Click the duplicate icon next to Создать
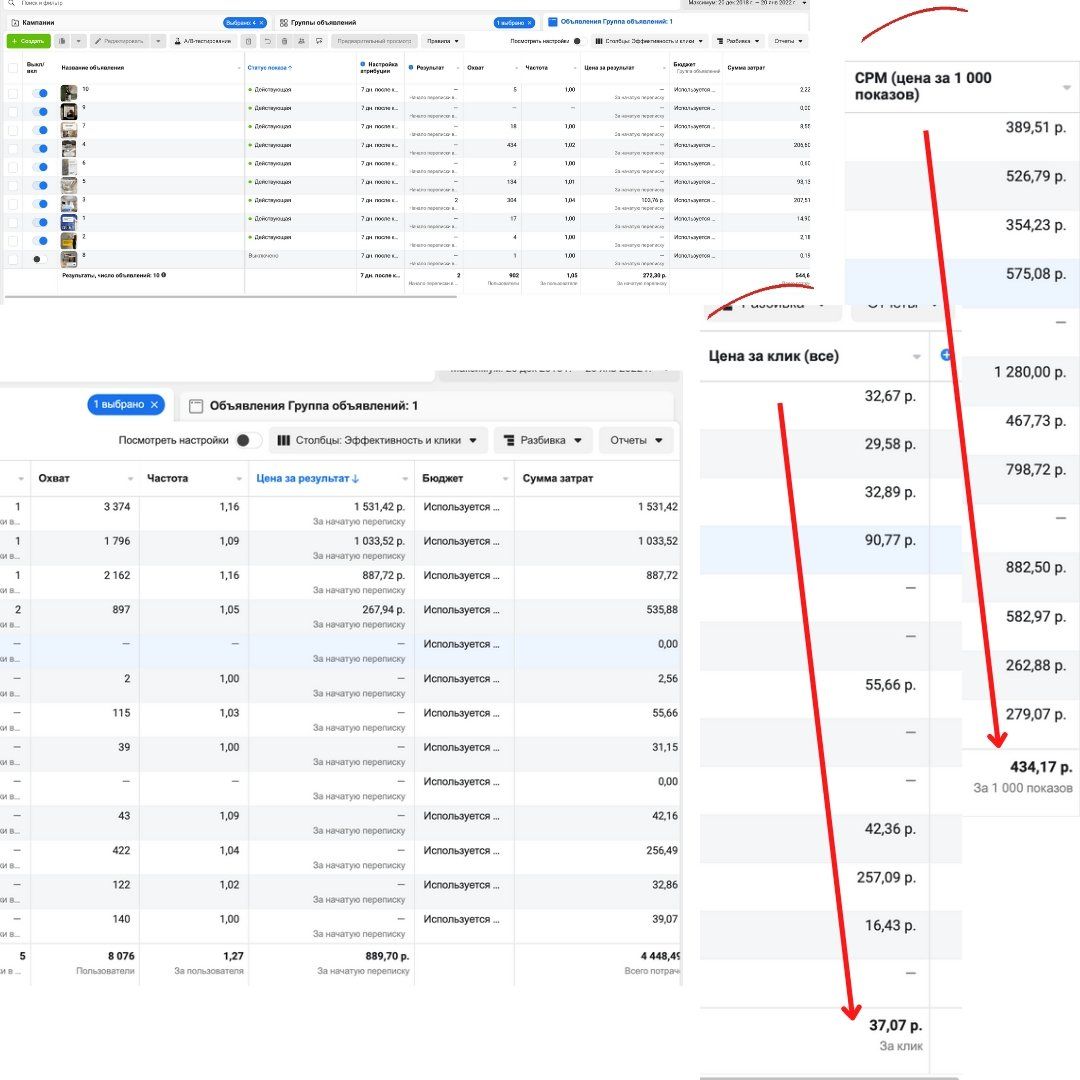 pyautogui.click(x=63, y=41)
